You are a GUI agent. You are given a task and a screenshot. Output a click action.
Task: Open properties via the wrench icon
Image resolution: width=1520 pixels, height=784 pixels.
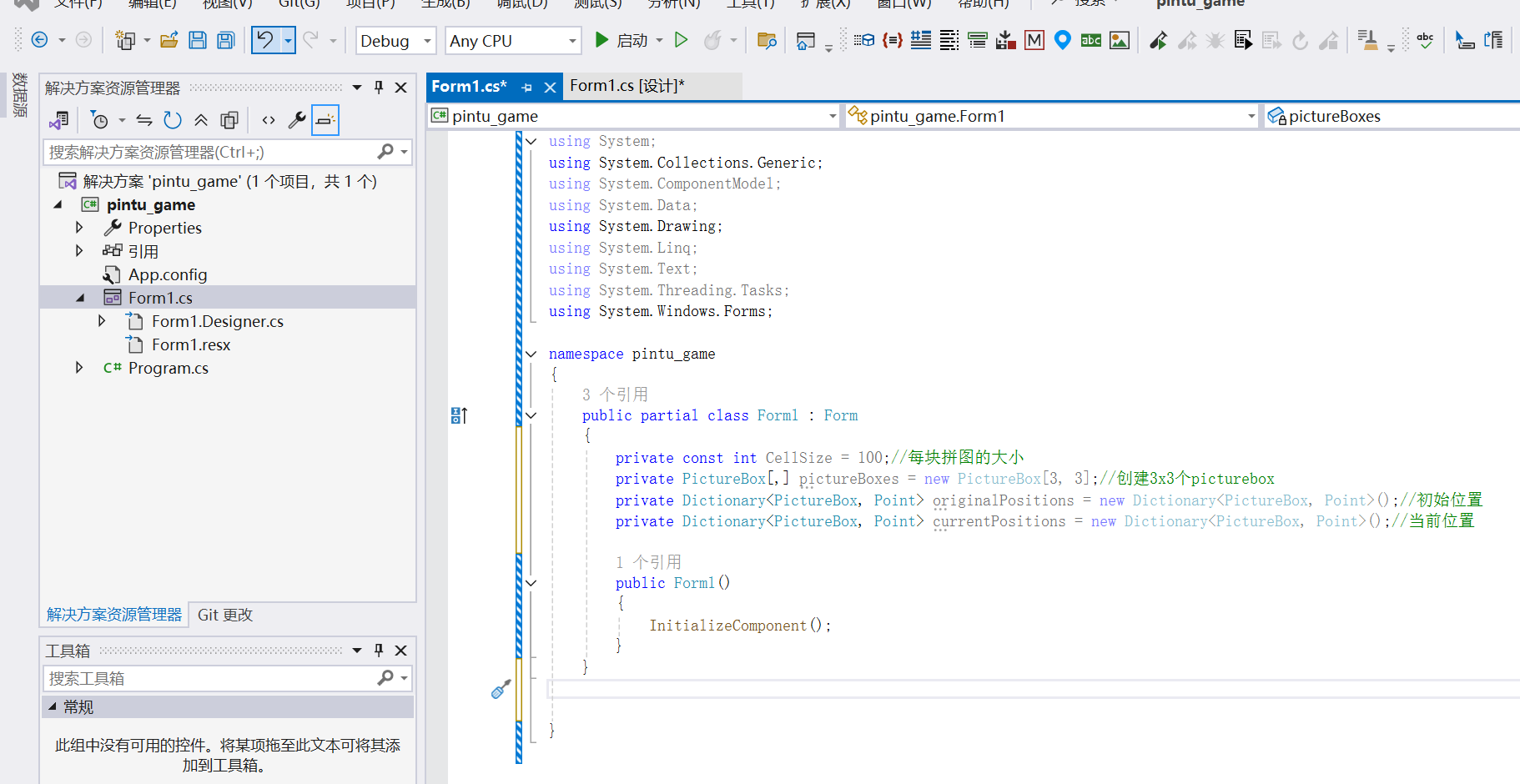click(296, 120)
